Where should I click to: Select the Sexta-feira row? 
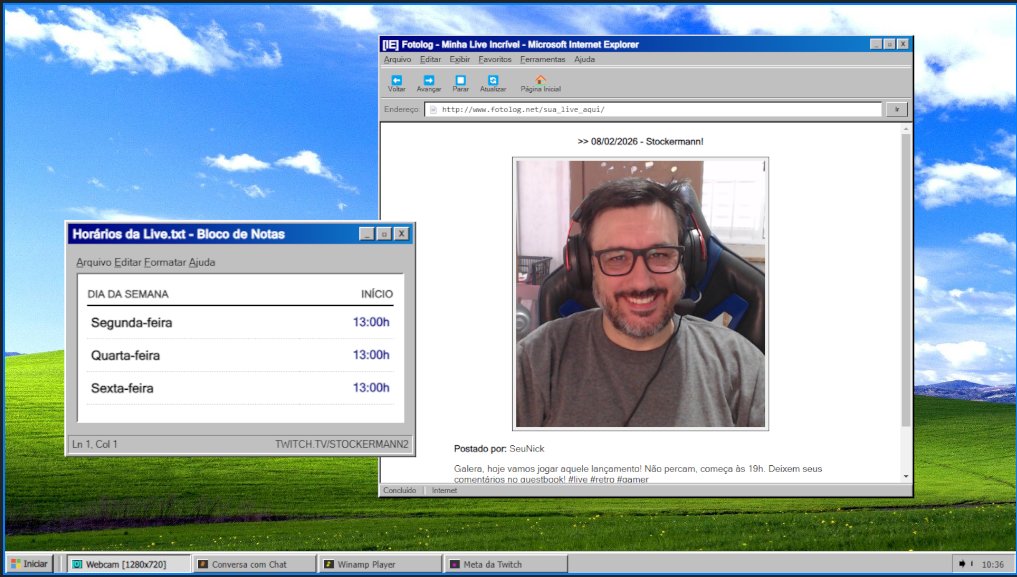click(x=240, y=388)
